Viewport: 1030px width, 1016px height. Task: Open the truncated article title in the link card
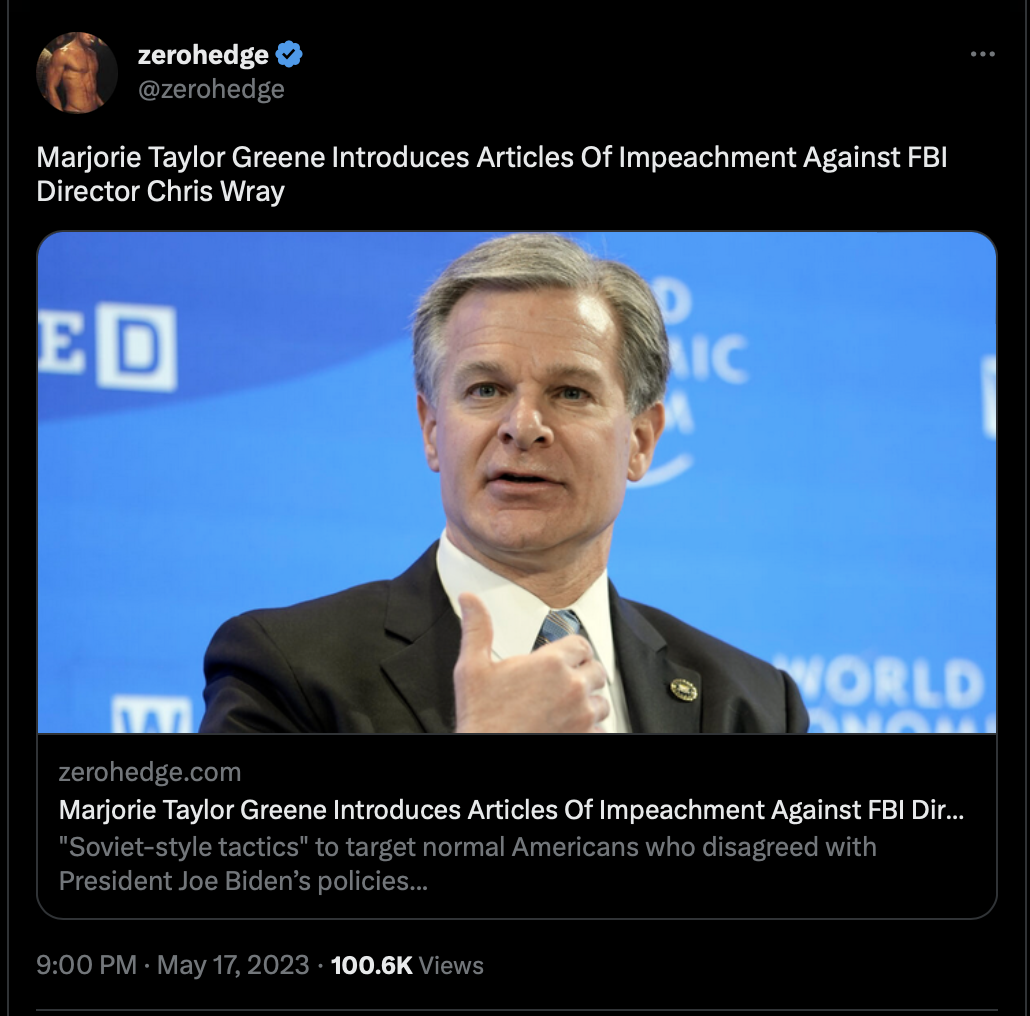pos(511,810)
